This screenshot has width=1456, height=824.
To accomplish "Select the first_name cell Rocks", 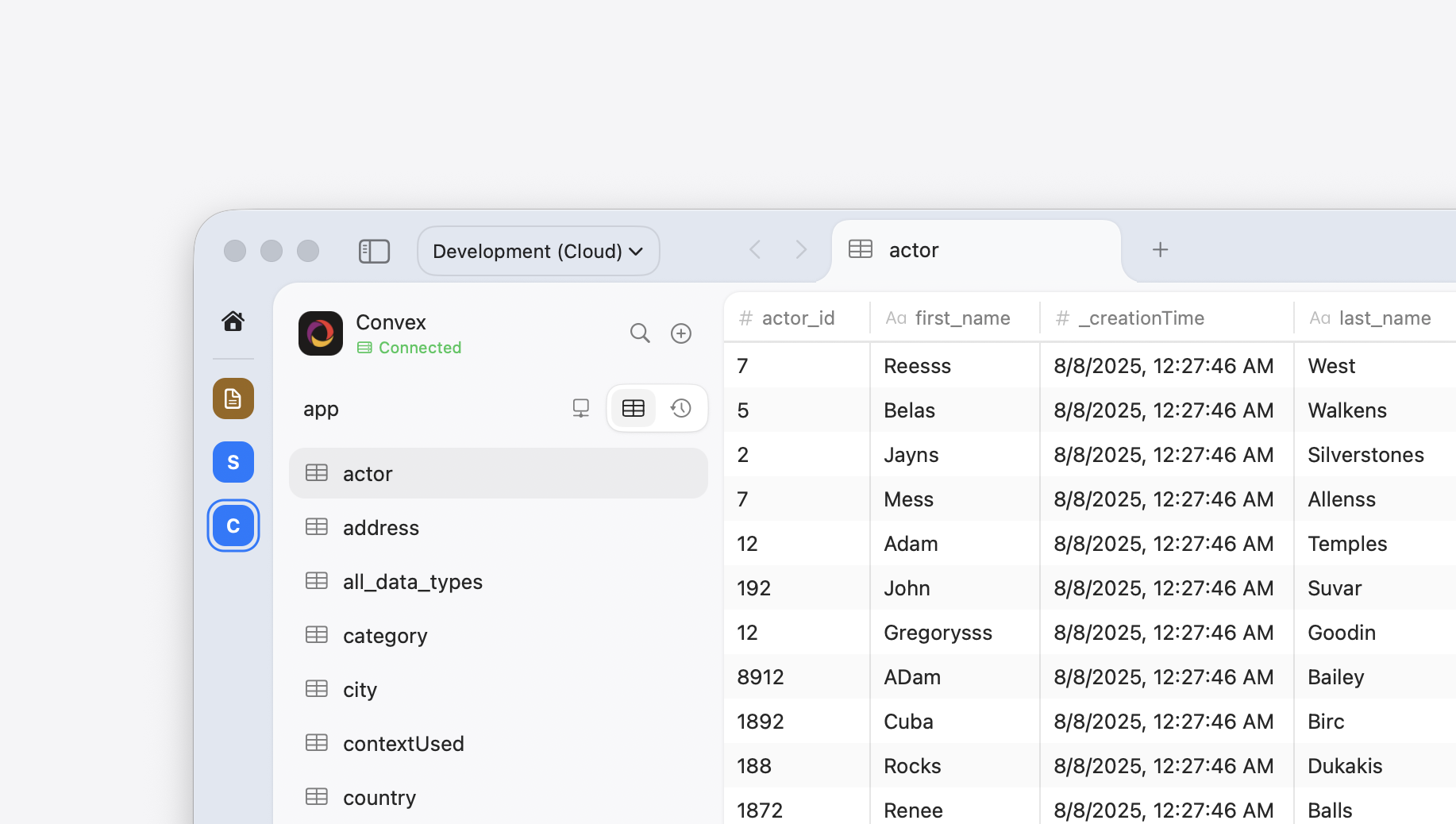I will [955, 766].
